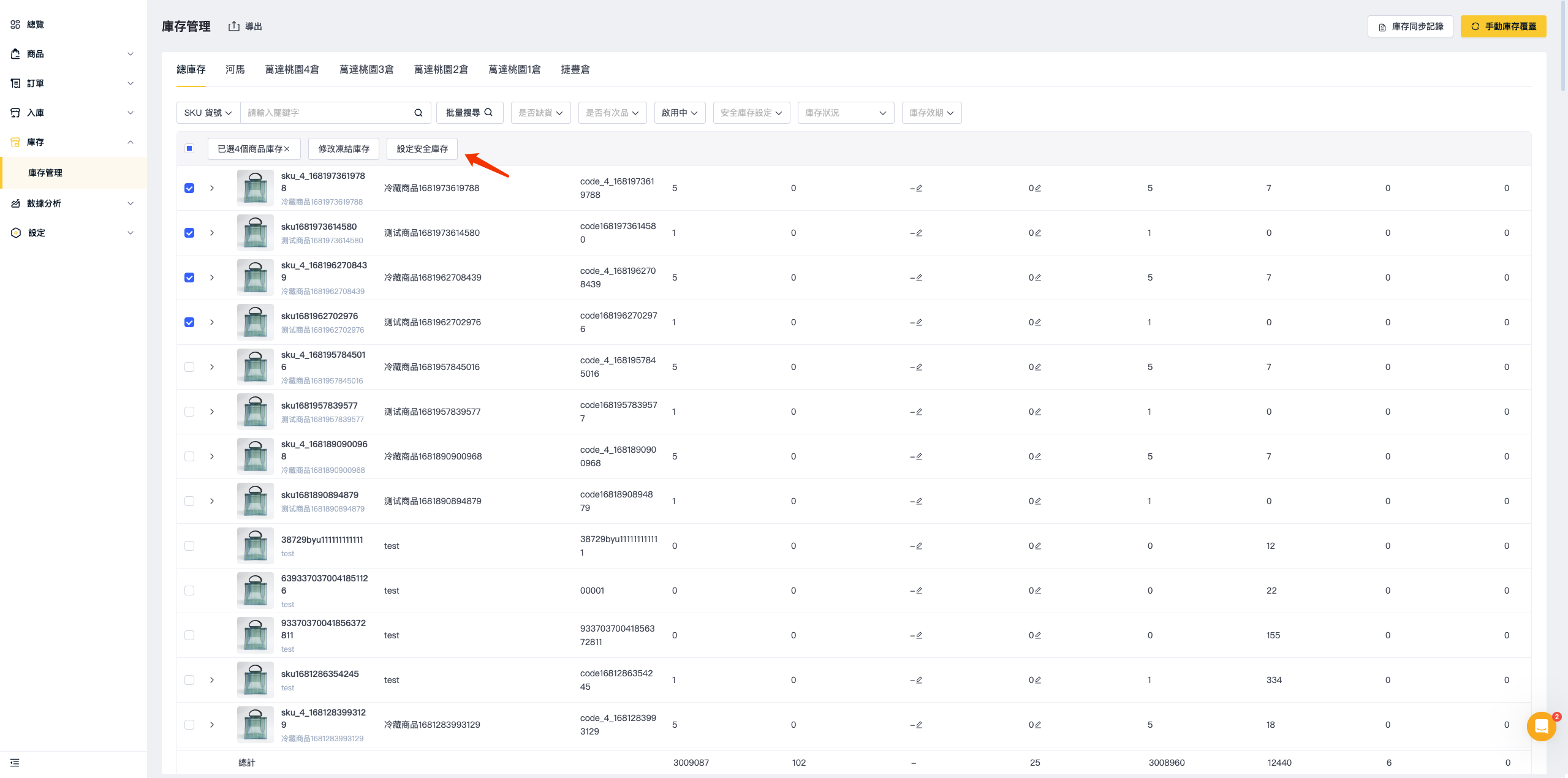
Task: Check row sku_4_1681957845016
Action: (x=189, y=367)
